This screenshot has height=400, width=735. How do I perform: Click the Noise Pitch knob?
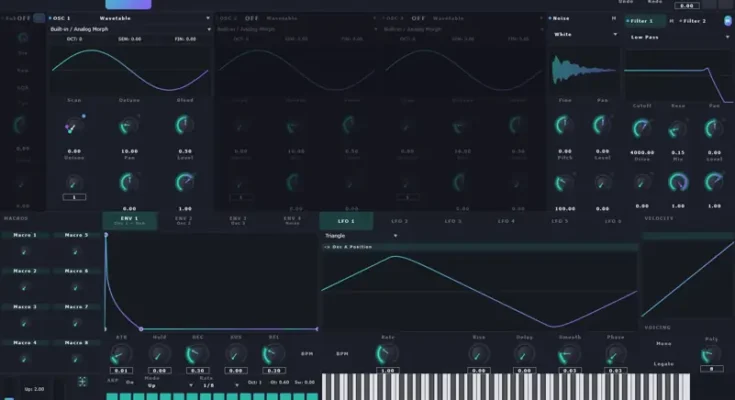pos(564,183)
